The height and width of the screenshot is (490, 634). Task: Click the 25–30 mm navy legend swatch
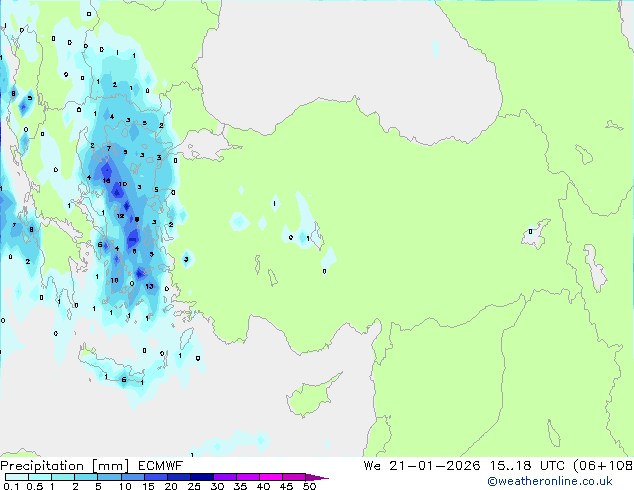(x=201, y=477)
